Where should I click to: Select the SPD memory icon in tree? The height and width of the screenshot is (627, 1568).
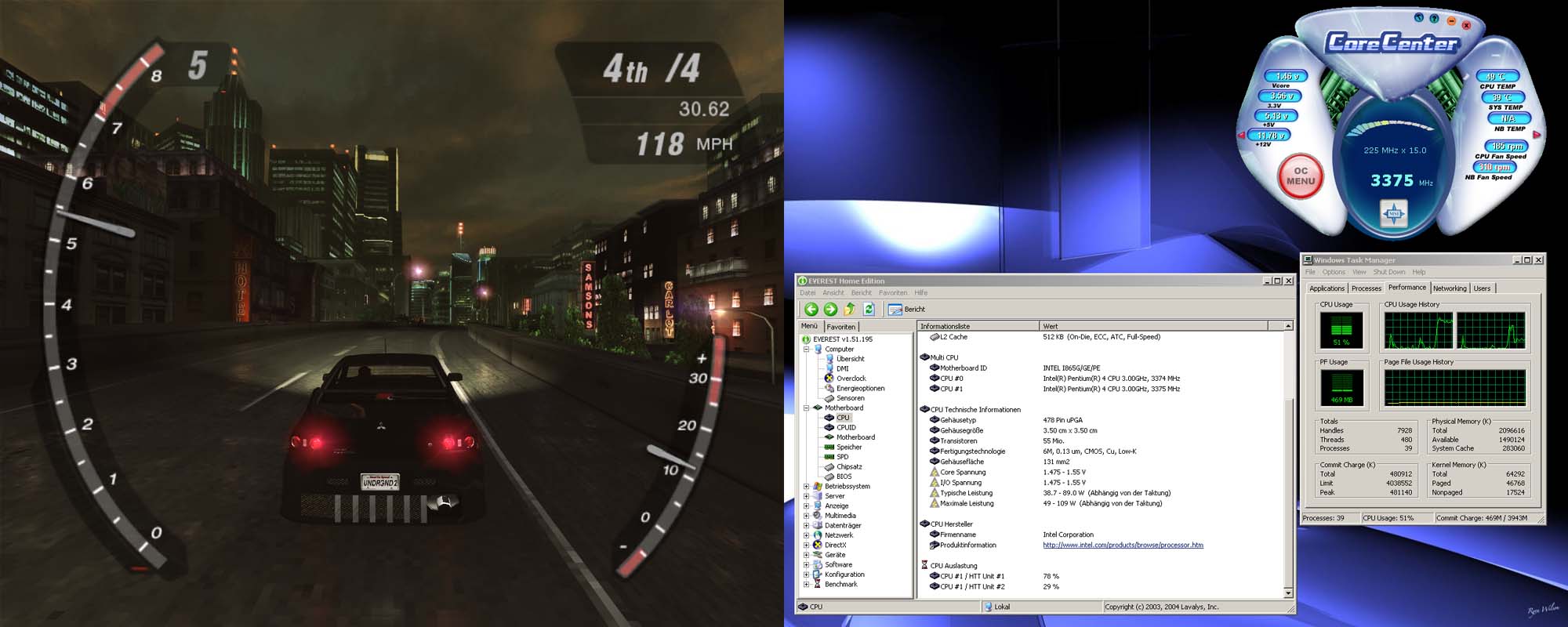point(829,457)
